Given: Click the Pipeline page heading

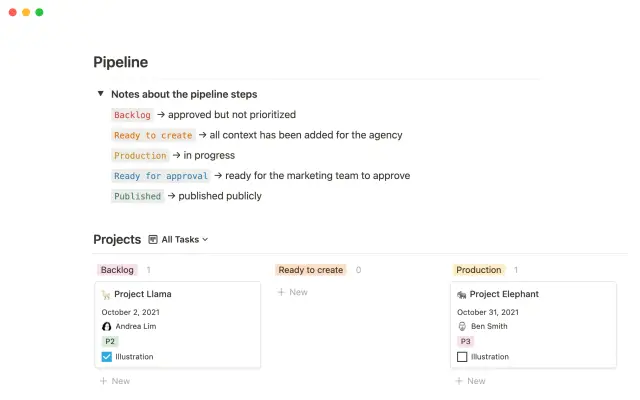Looking at the screenshot, I should tap(121, 62).
